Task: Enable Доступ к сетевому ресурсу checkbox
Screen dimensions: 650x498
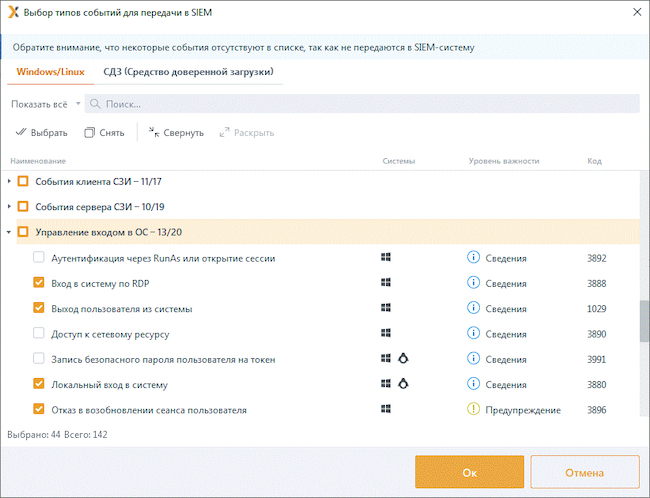Action: coord(39,333)
